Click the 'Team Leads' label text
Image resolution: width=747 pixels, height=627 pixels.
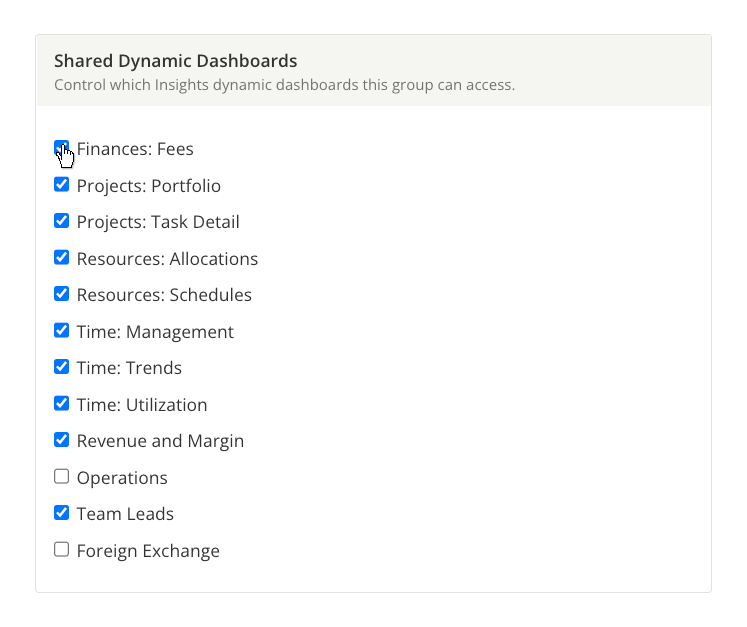(125, 514)
